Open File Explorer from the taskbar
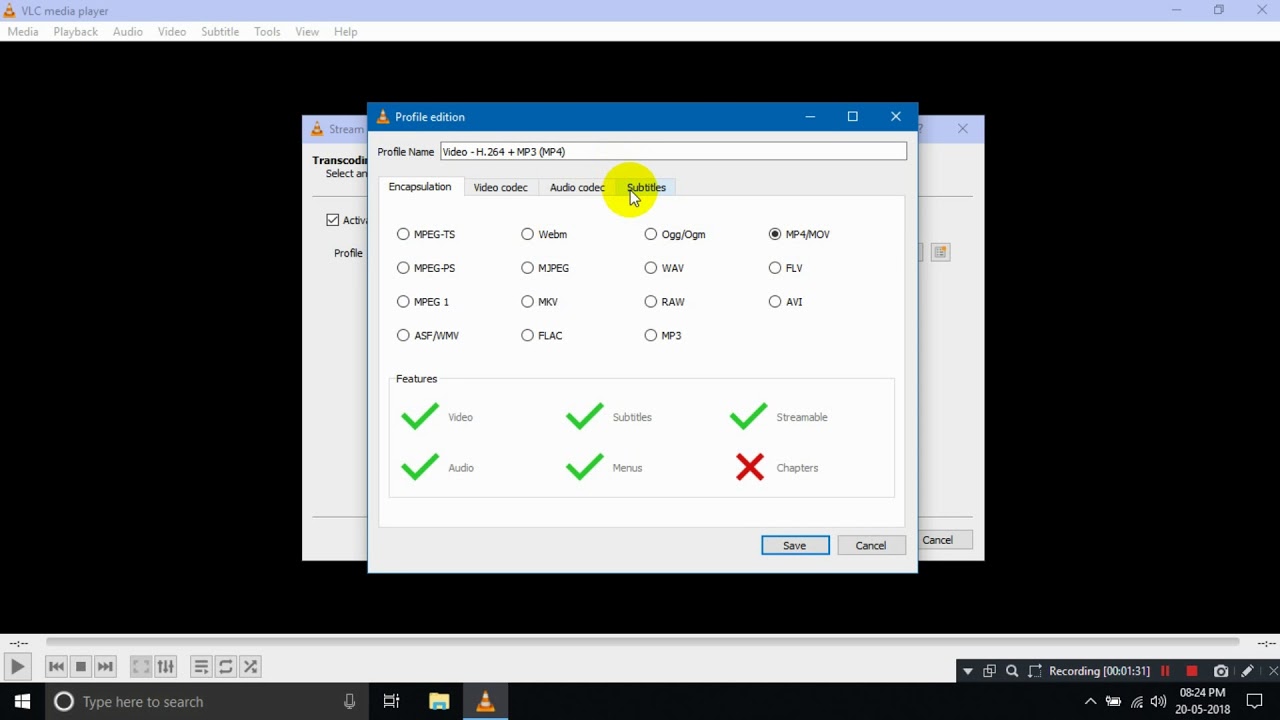 pyautogui.click(x=439, y=701)
